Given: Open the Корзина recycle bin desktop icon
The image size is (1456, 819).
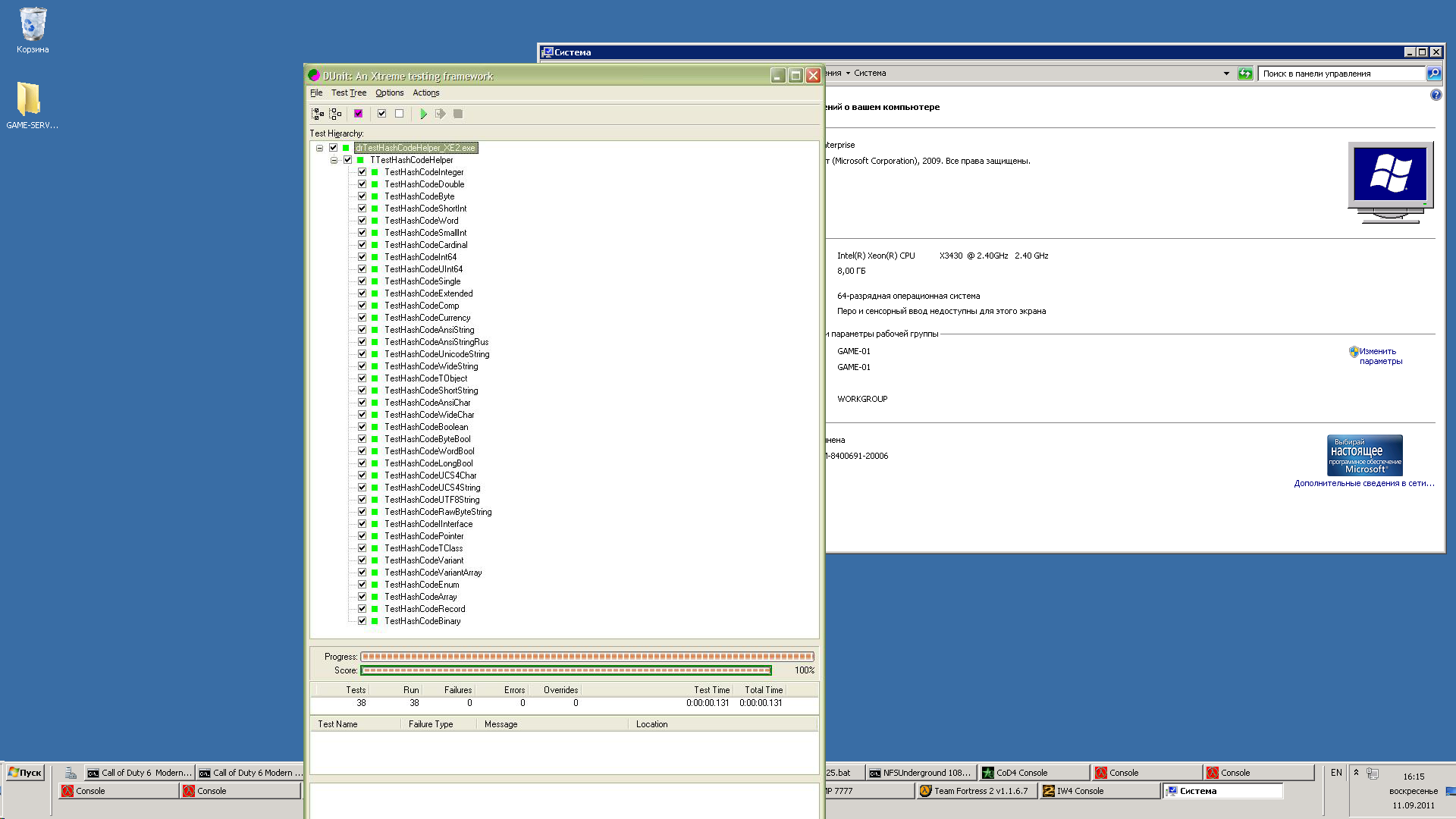Looking at the screenshot, I should [33, 30].
